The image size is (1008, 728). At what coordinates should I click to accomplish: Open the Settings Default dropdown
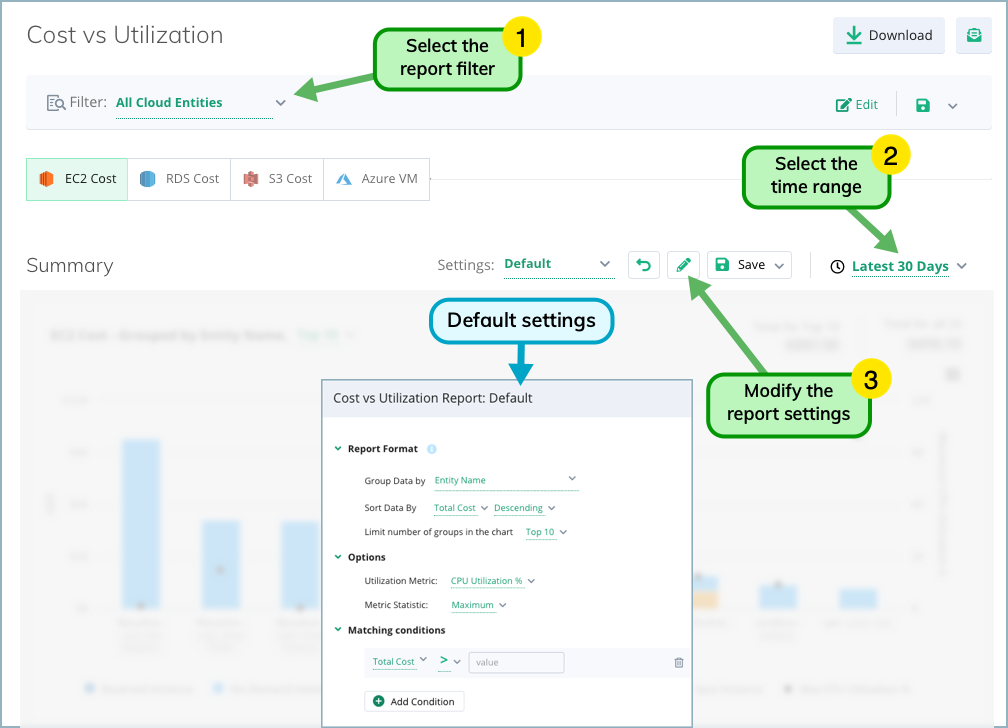pyautogui.click(x=558, y=264)
